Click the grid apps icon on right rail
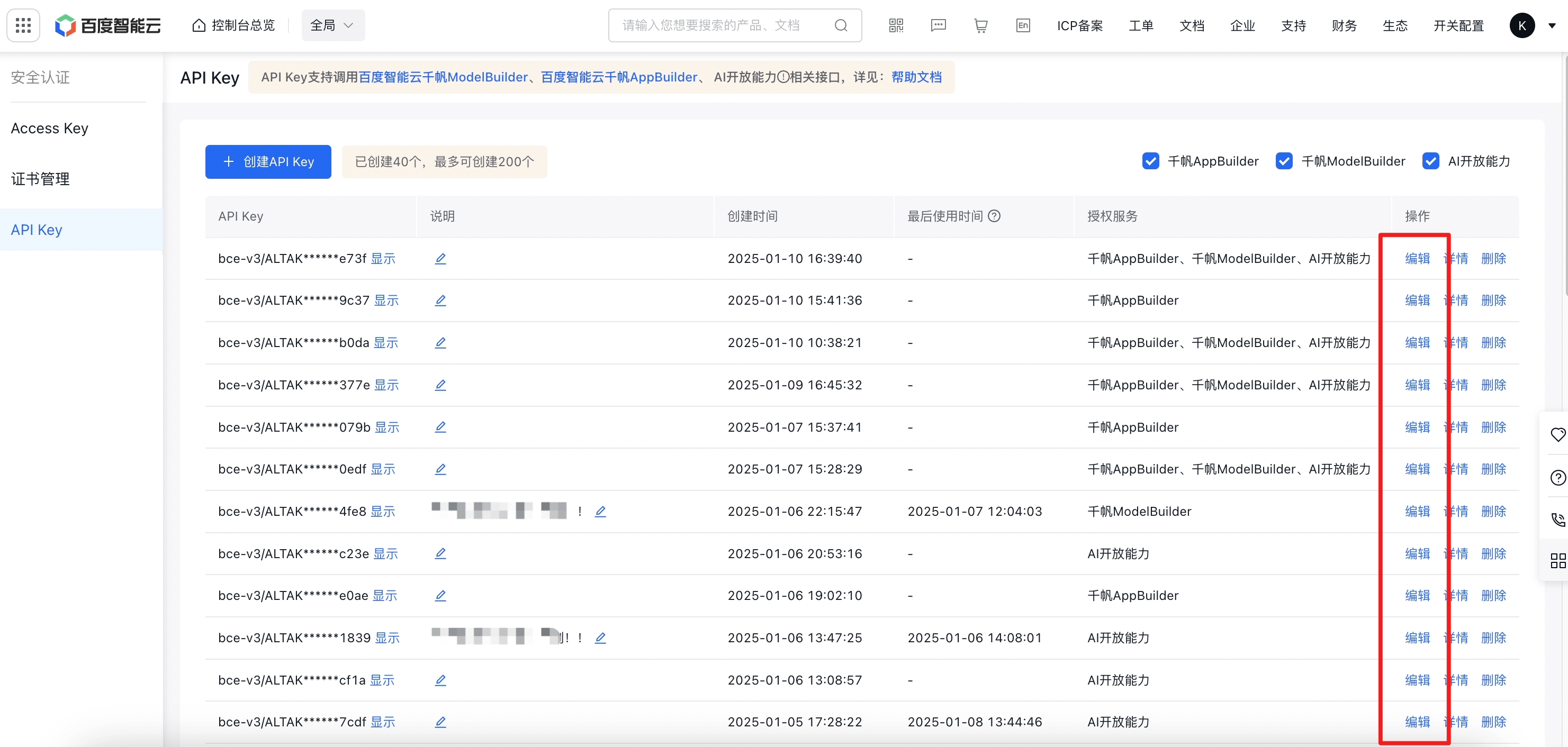 coord(1557,560)
